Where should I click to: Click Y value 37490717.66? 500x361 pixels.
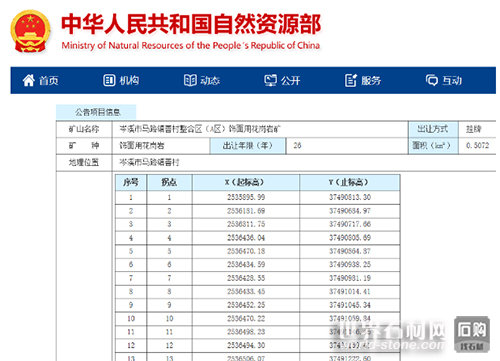point(350,224)
